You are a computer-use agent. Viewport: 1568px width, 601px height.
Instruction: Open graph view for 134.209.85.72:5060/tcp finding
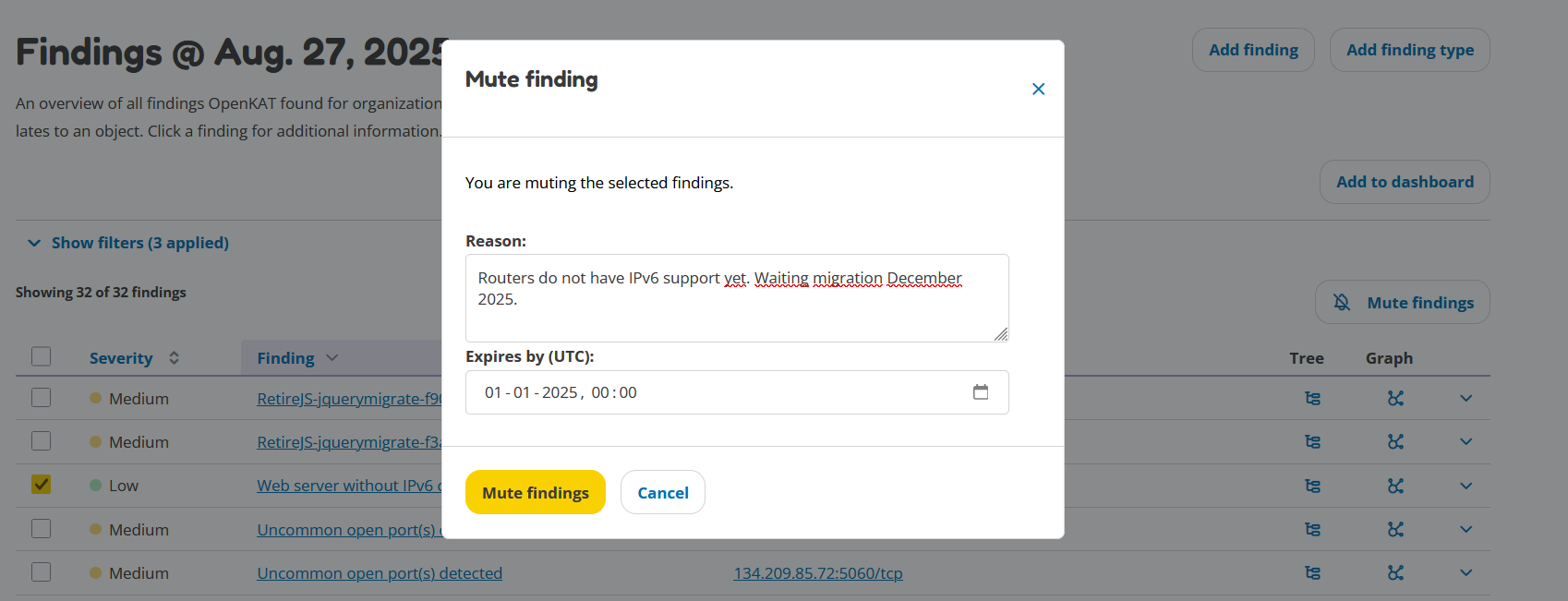point(1395,573)
